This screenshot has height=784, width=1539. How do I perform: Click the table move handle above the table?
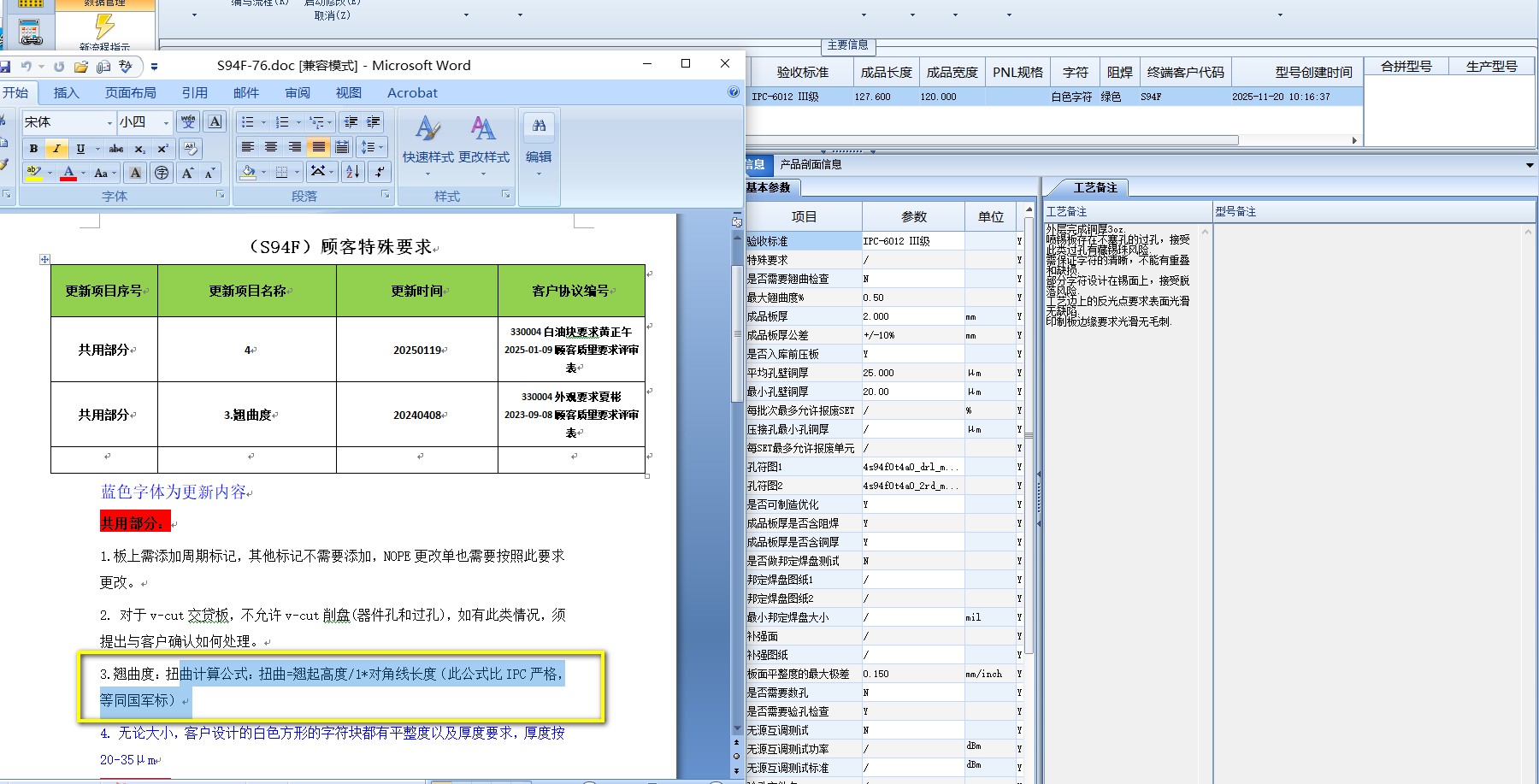click(44, 259)
